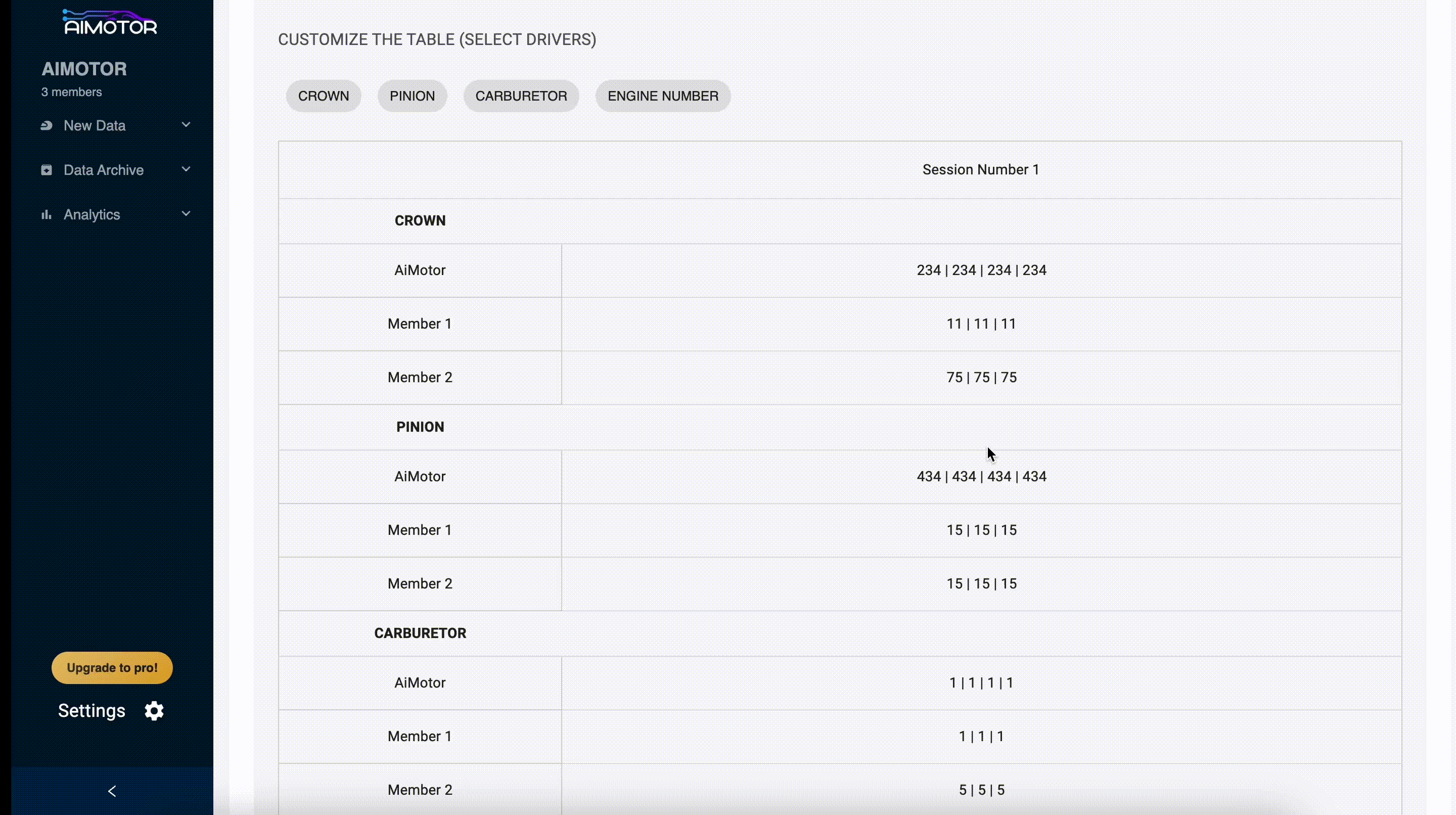Expand the New Data chevron
This screenshot has height=815, width=1456.
(x=186, y=125)
